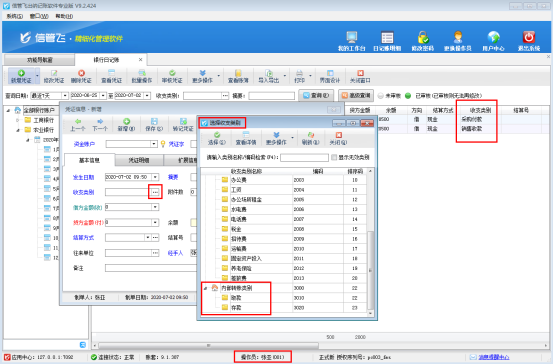Image resolution: width=554 pixels, height=364 pixels.
Task: Enable the 显示无效类别 checkbox
Action: [334, 158]
